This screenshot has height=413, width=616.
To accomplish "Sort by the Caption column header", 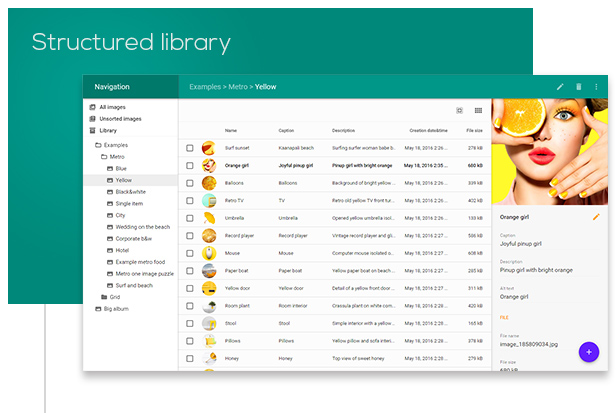I will point(286,130).
